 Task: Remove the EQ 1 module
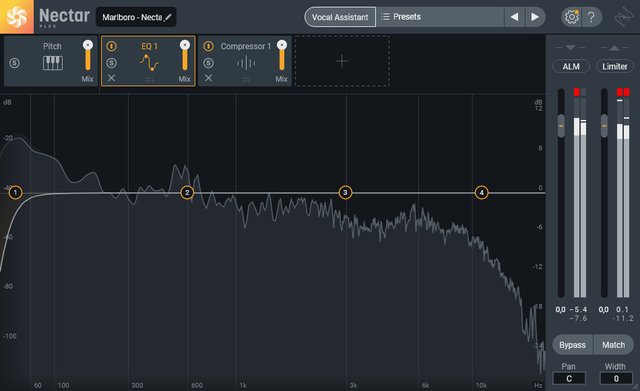111,78
